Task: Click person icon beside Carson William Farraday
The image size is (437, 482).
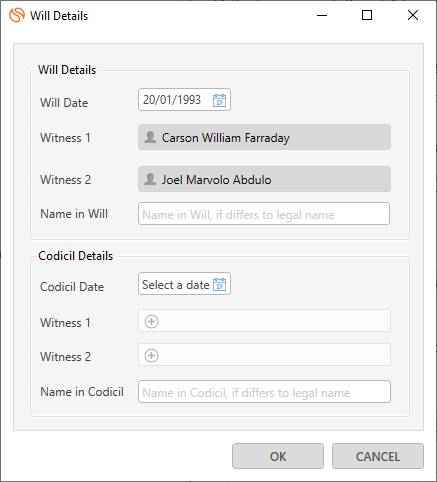Action: pyautogui.click(x=150, y=137)
